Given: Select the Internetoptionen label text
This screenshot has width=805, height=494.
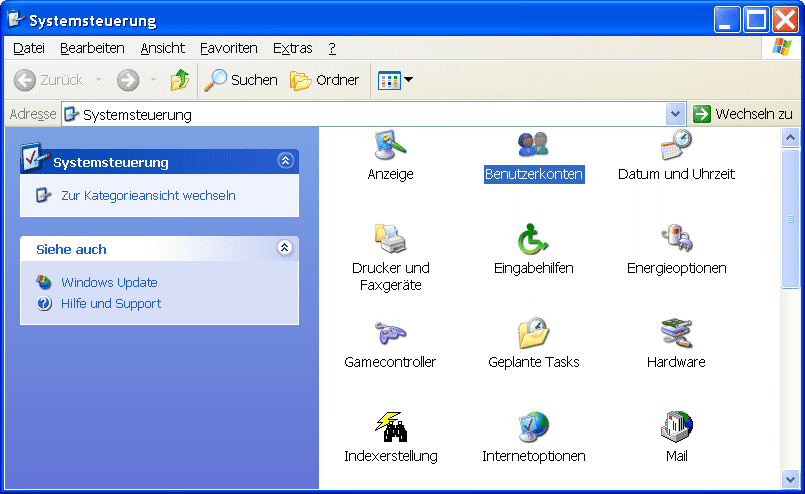Looking at the screenshot, I should (533, 456).
